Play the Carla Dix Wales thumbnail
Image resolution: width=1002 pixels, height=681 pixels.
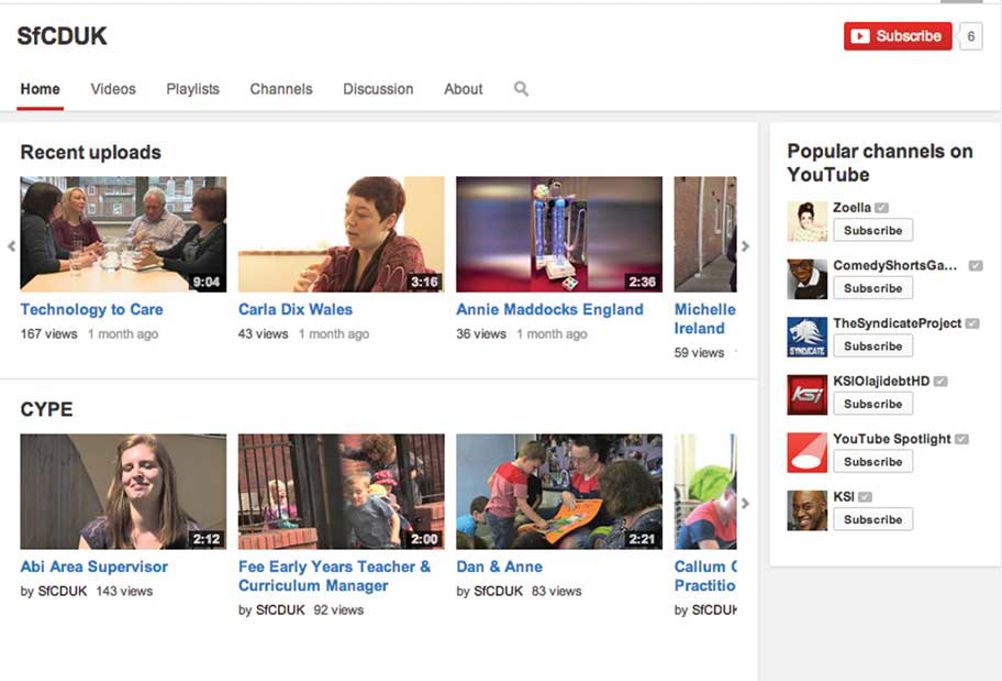[341, 234]
